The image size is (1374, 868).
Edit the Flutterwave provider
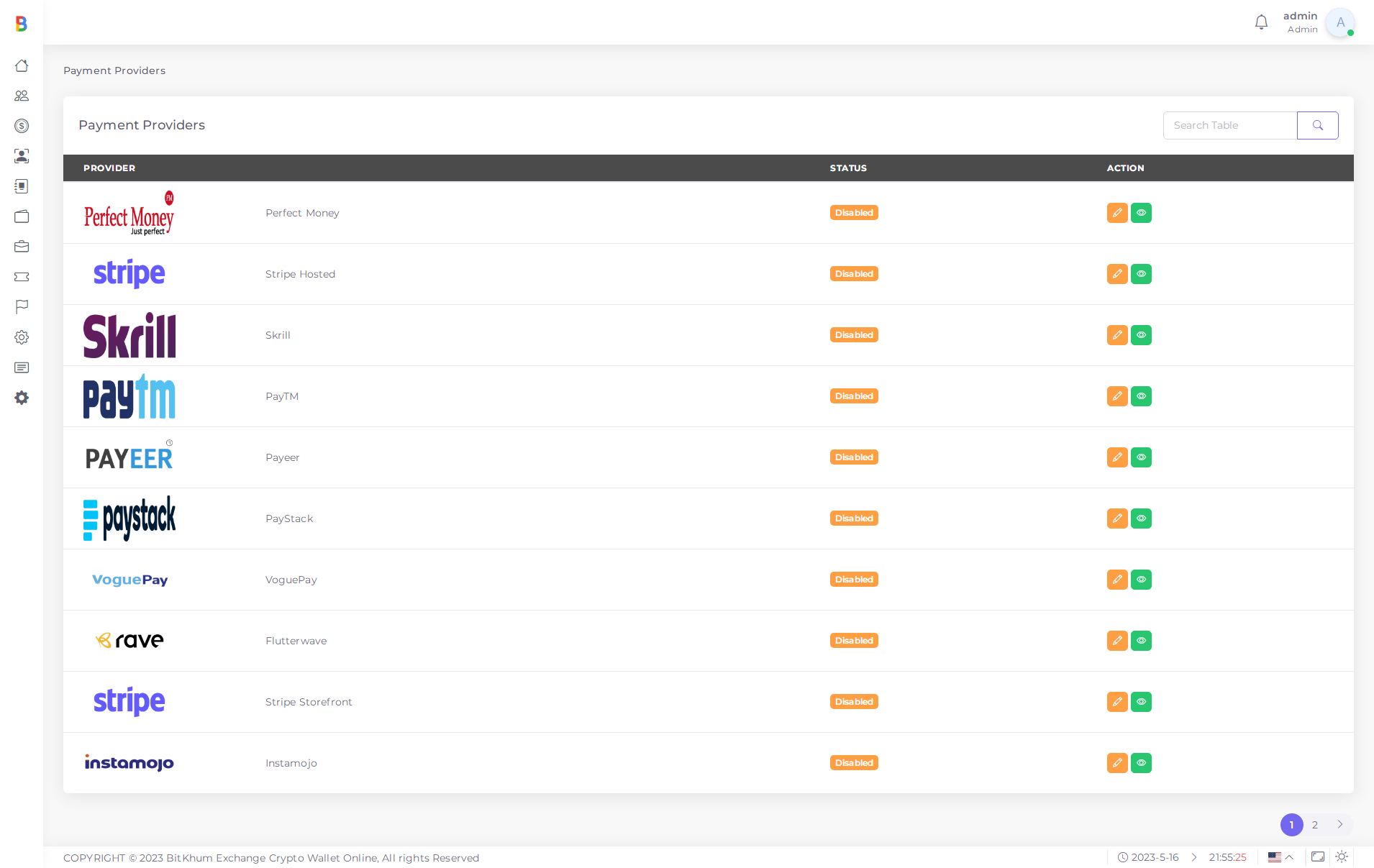point(1117,641)
